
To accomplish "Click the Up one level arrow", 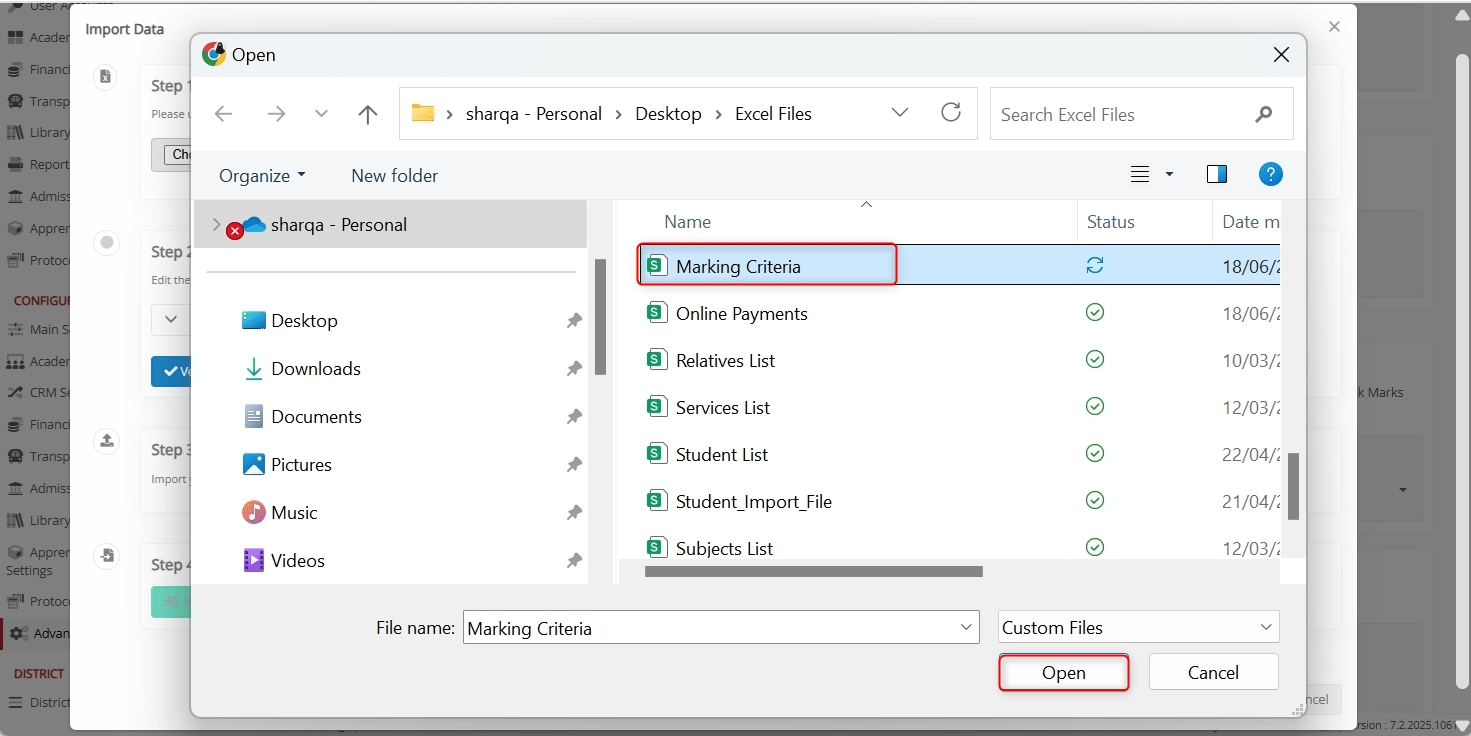I will [x=367, y=114].
